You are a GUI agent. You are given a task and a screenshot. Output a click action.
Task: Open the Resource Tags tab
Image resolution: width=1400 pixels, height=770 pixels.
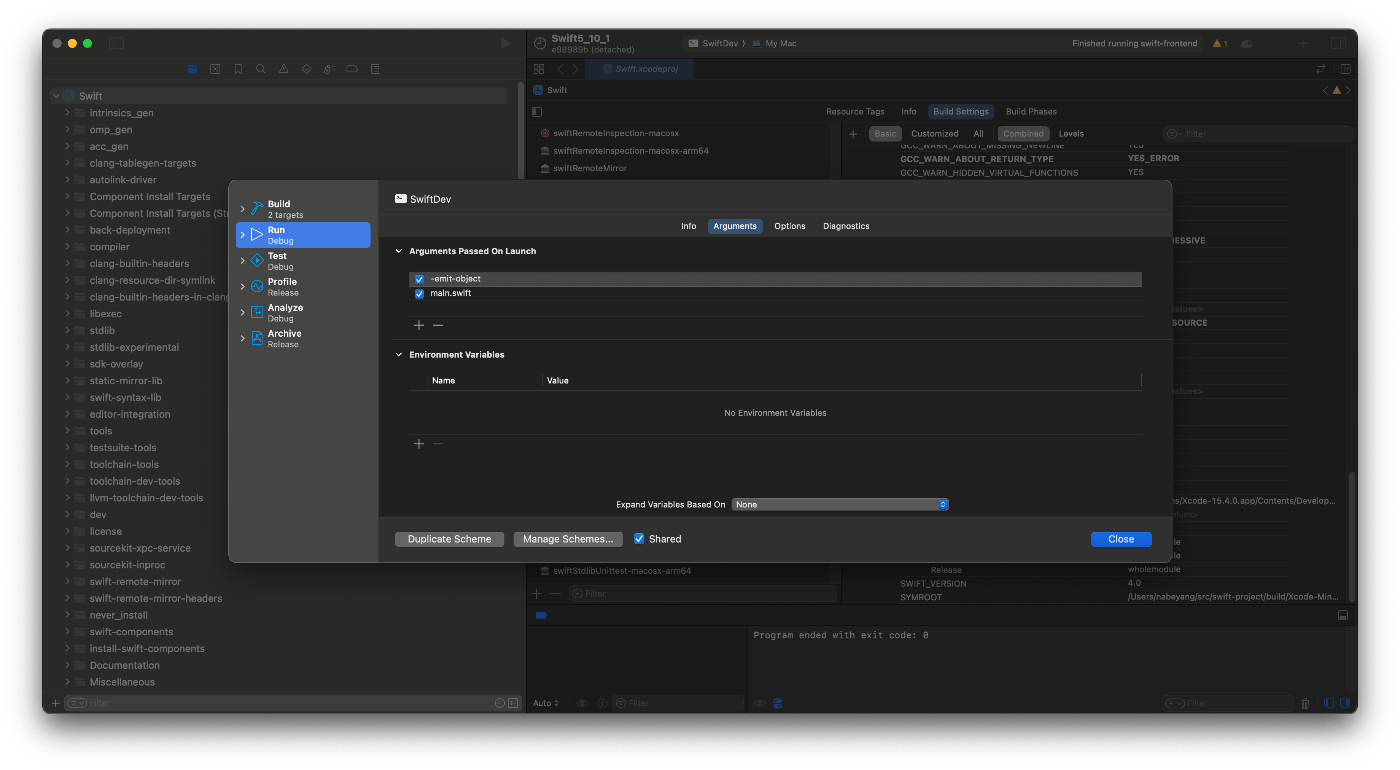[855, 112]
